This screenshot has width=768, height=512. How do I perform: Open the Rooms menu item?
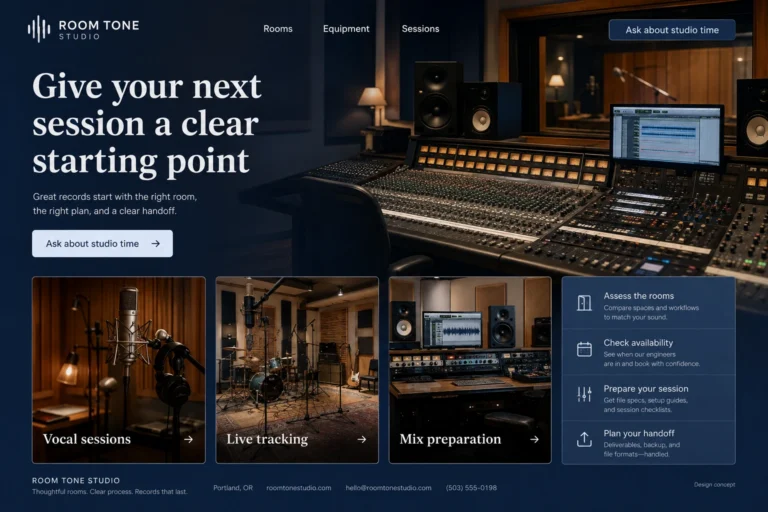point(278,29)
